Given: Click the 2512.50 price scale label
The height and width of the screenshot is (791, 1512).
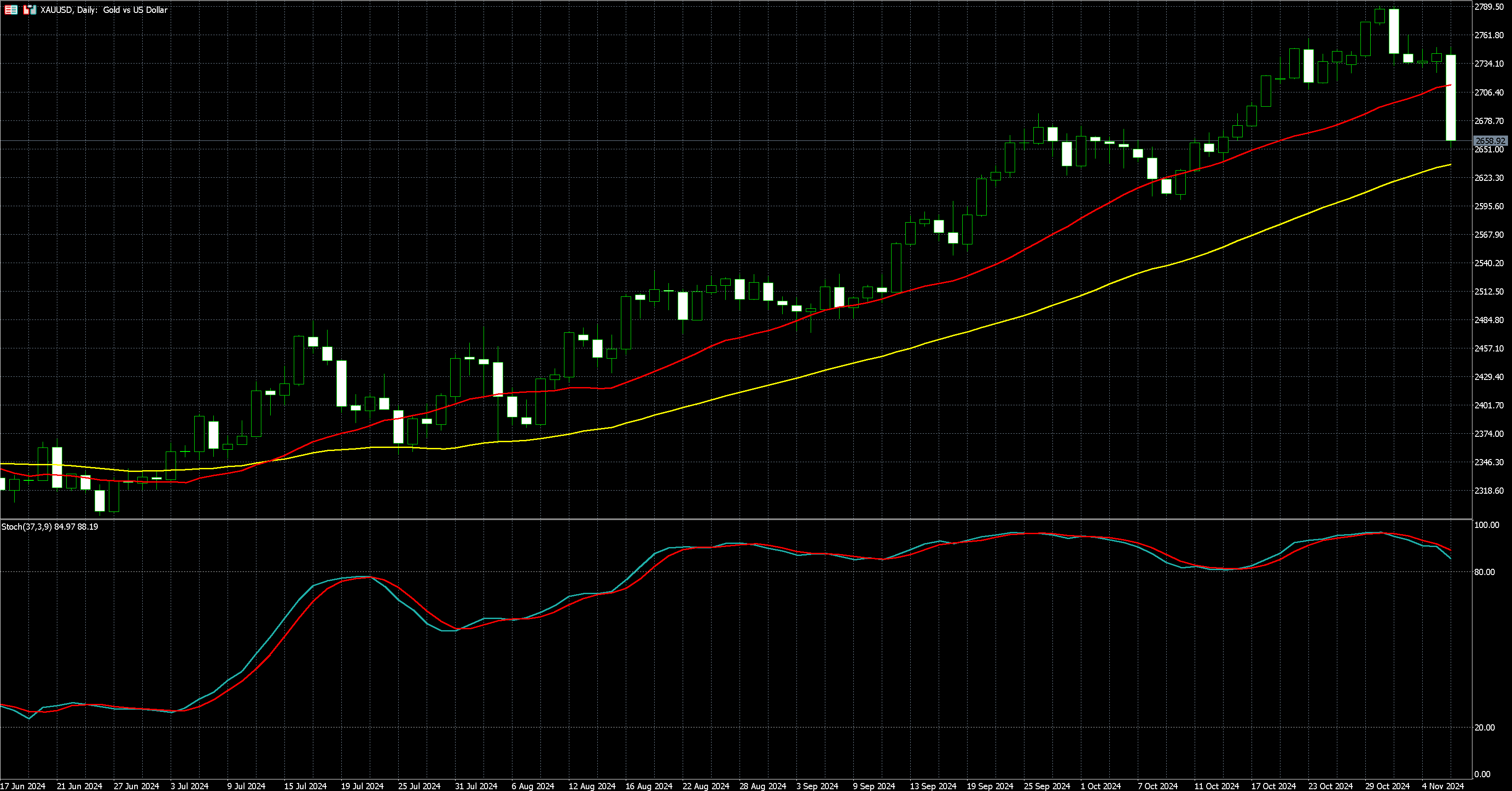Looking at the screenshot, I should 1489,292.
